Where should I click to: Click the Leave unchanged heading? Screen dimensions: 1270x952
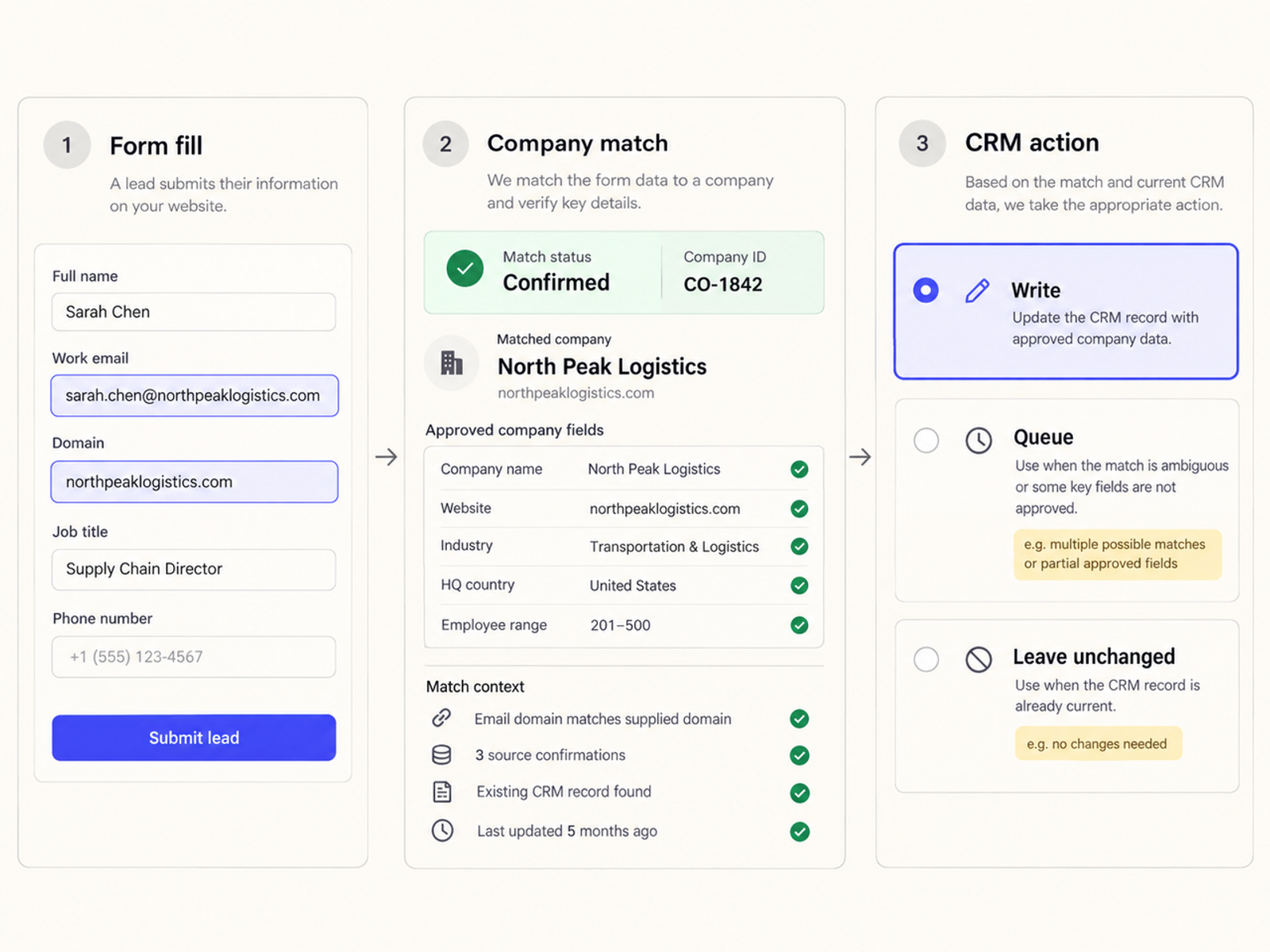1094,657
